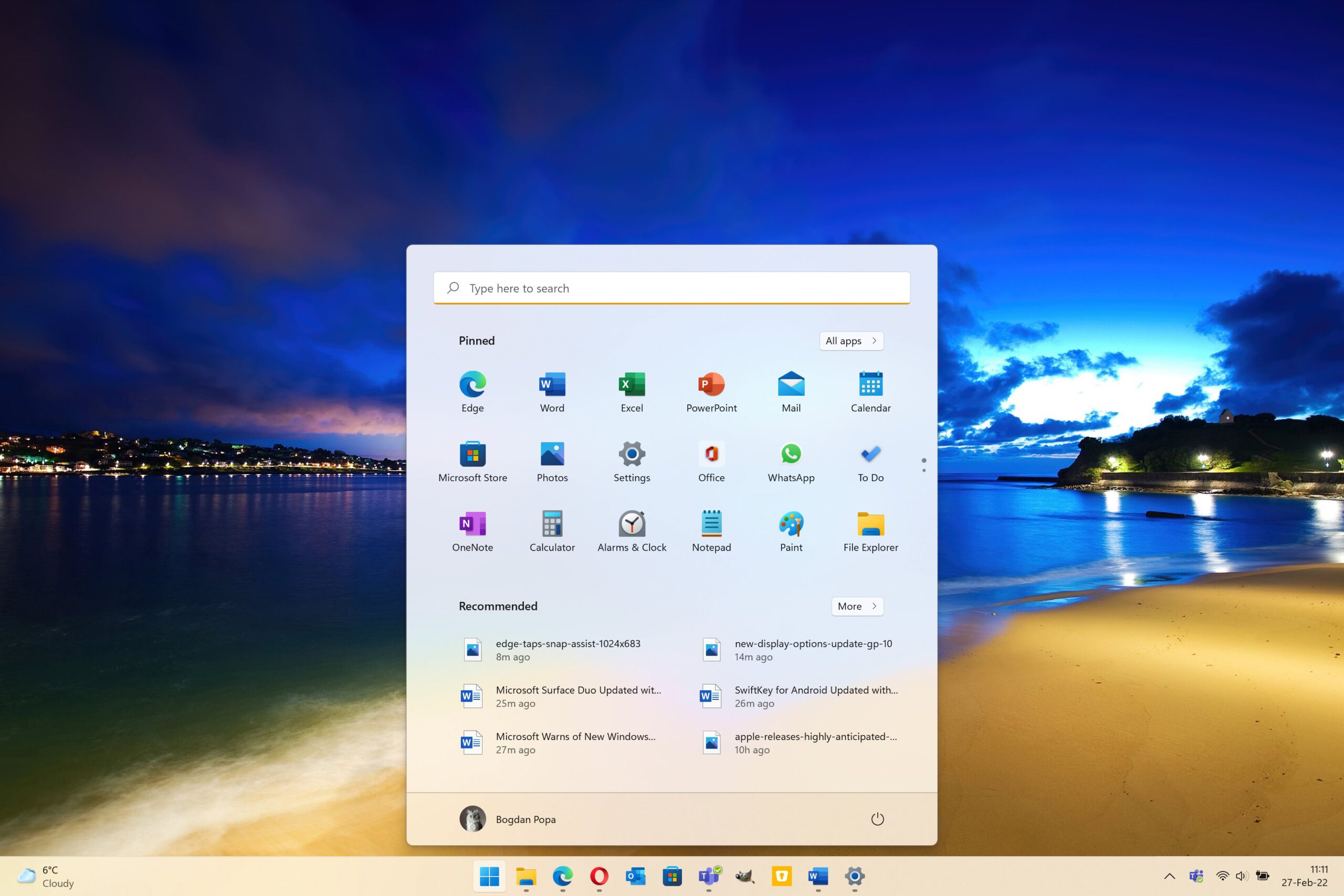Viewport: 1344px width, 896px height.
Task: Open Opera browser from the taskbar
Action: pyautogui.click(x=599, y=876)
